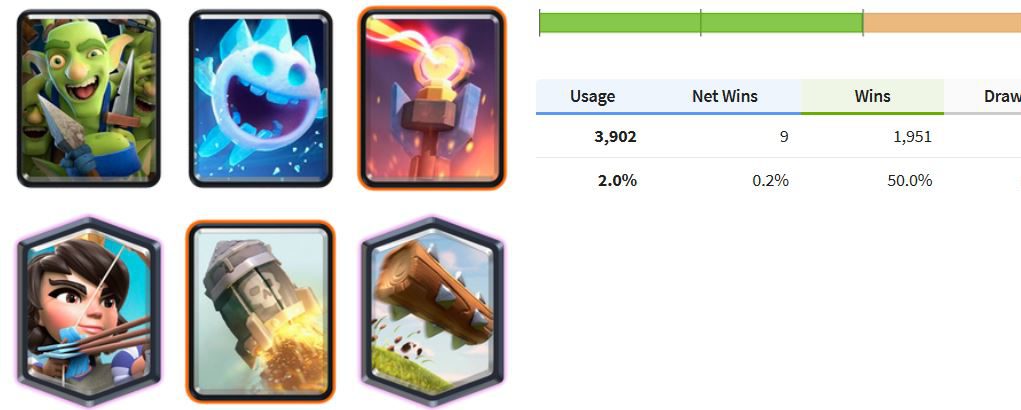
Task: Open the Rocket card
Action: [x=260, y=312]
